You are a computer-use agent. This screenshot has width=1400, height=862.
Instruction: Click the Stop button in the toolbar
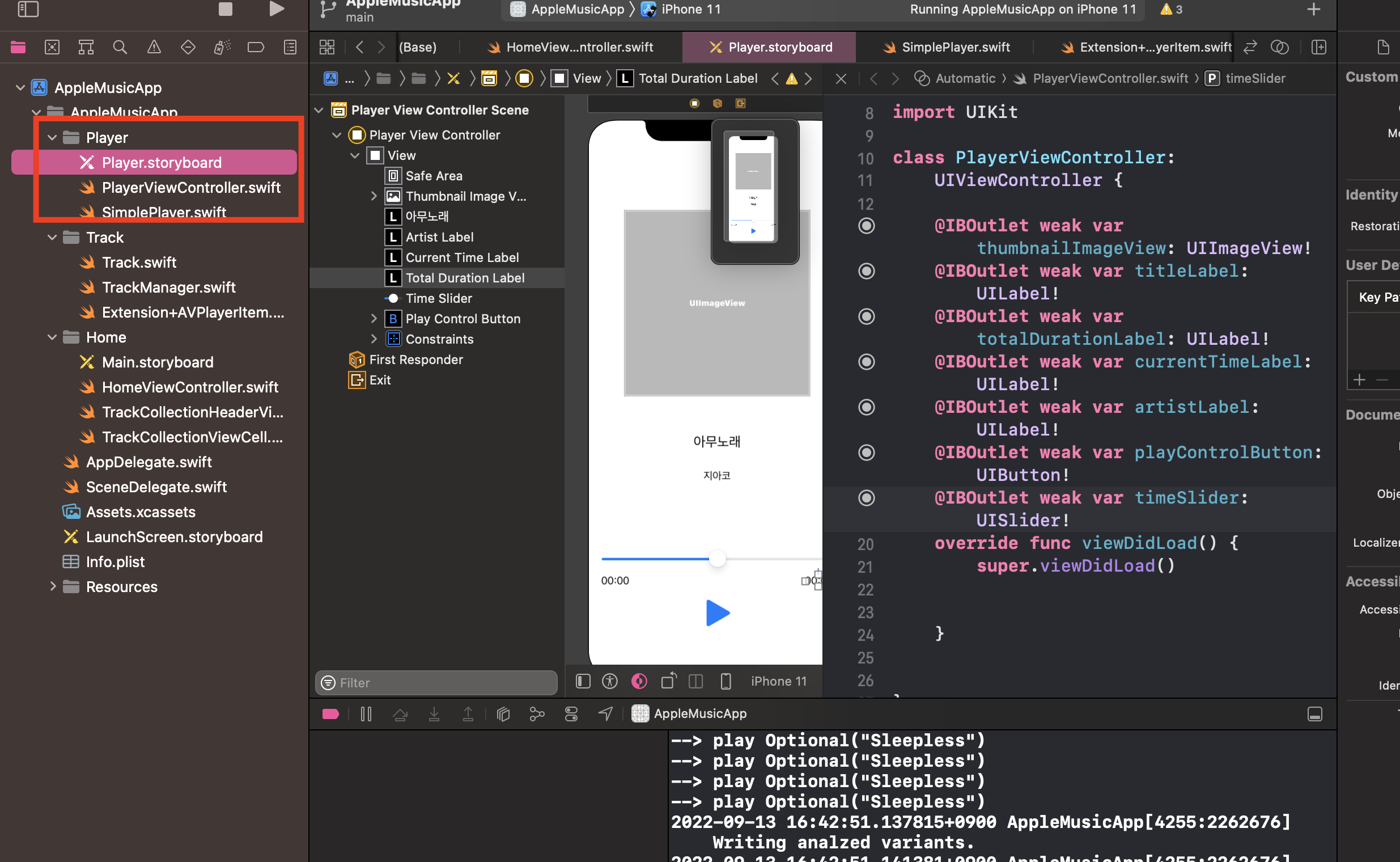tap(225, 9)
